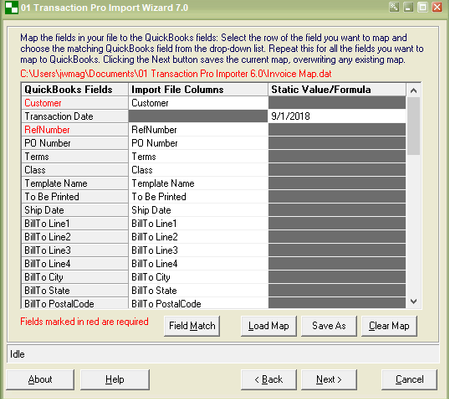The height and width of the screenshot is (399, 449).
Task: Click the RefNumber import file column cell
Action: (198, 130)
